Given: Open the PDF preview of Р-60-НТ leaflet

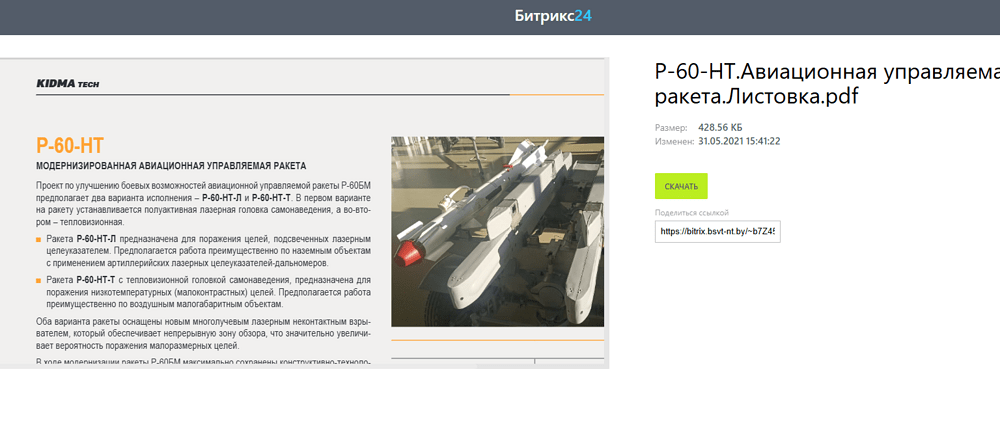Looking at the screenshot, I should pos(304,213).
